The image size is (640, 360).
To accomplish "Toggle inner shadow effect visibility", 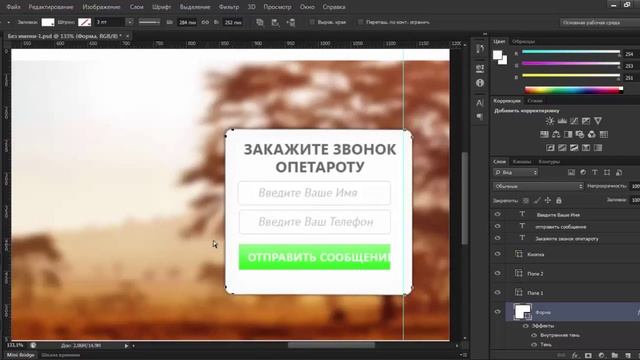I will pos(534,335).
